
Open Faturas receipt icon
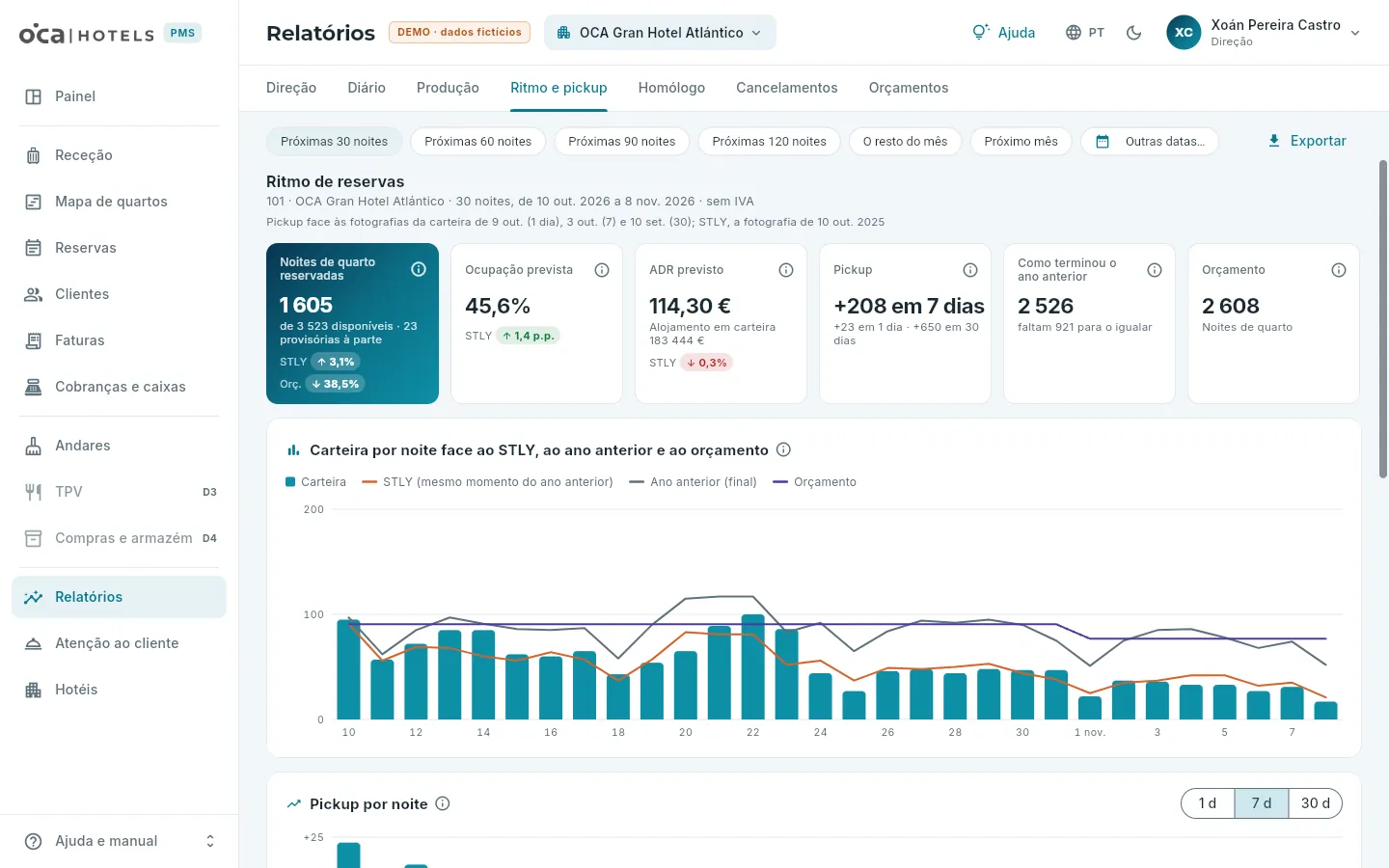pyautogui.click(x=33, y=340)
